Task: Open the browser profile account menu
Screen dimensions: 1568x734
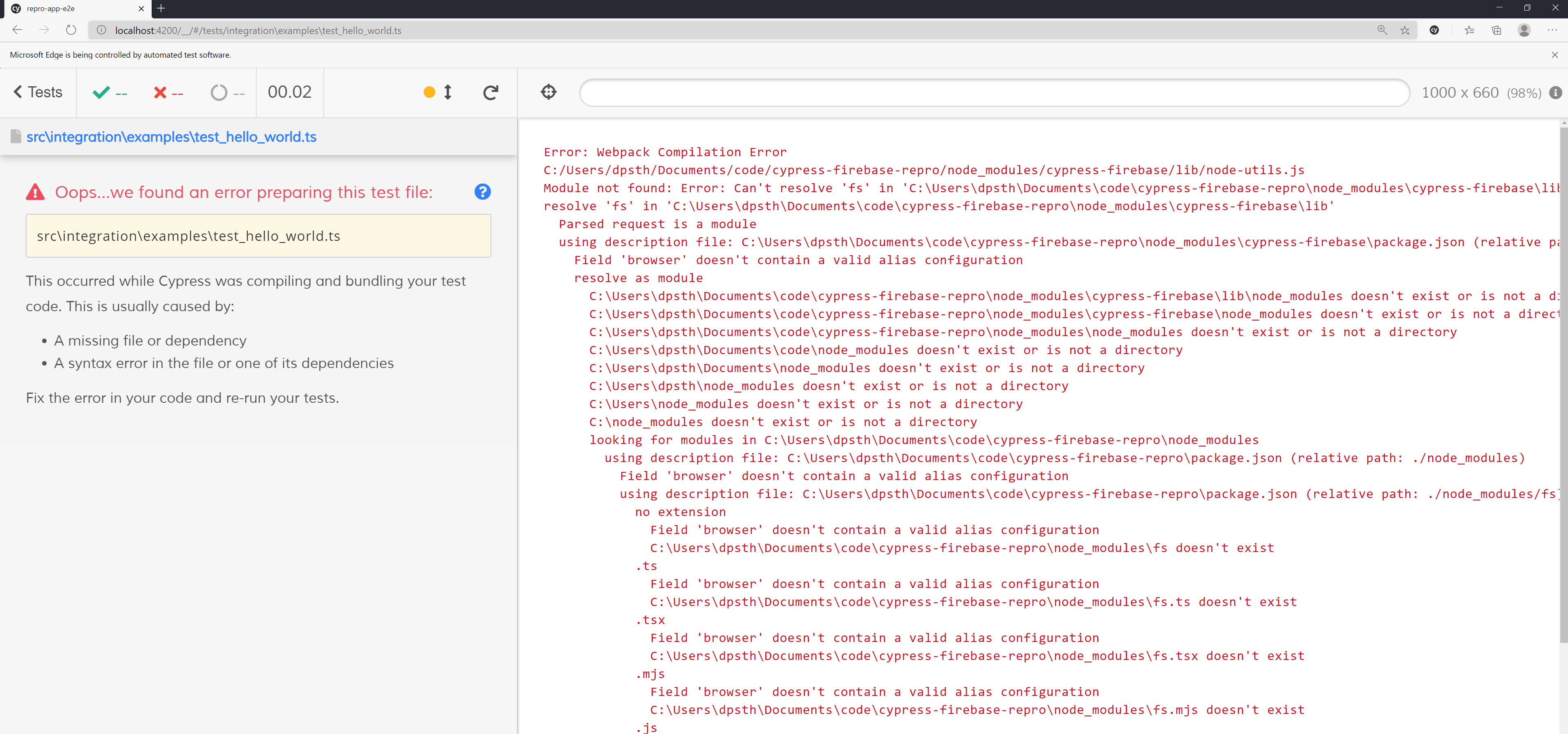Action: pyautogui.click(x=1524, y=30)
